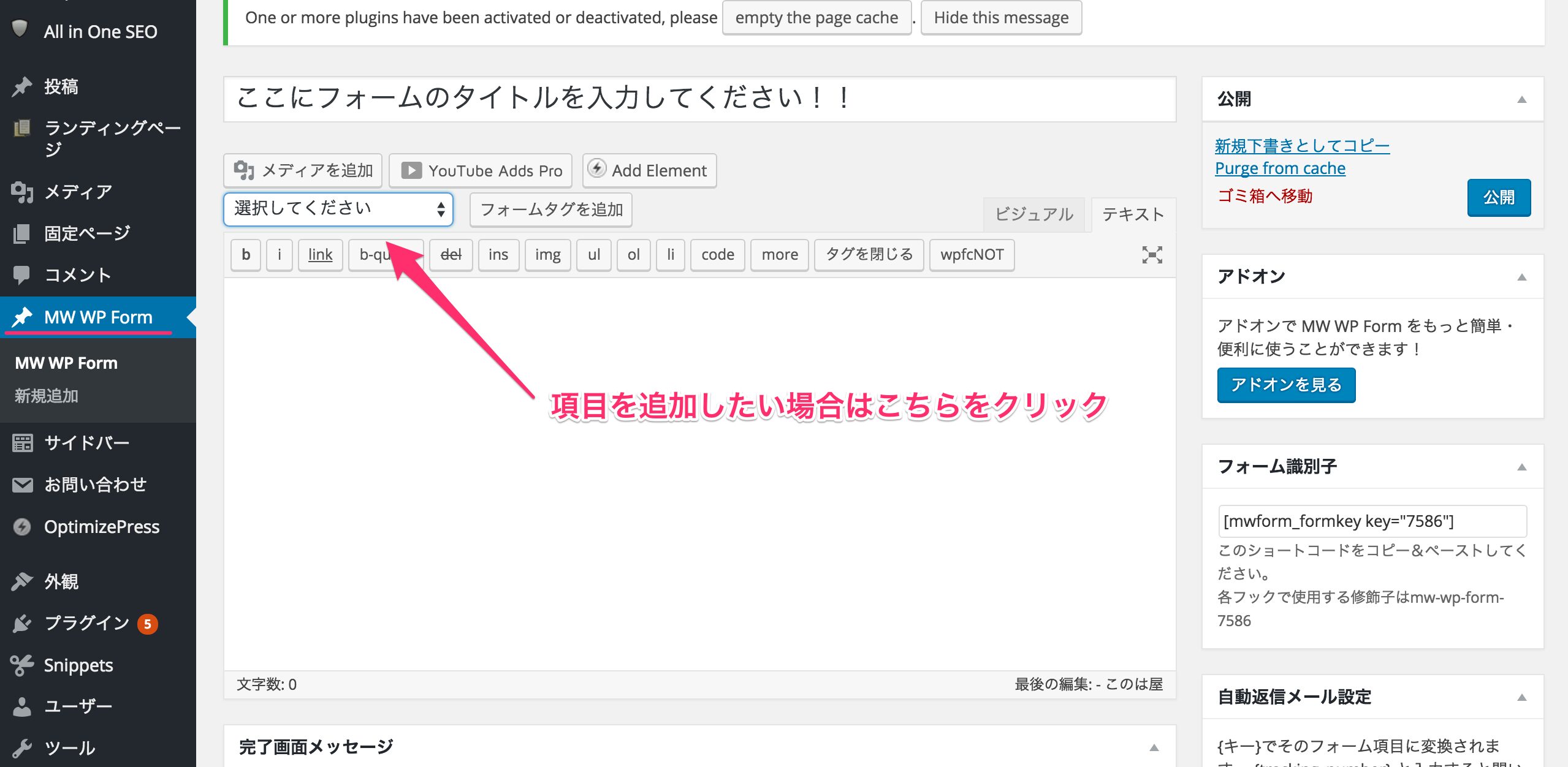The image size is (1568, 767).
Task: Open the All in One SEO shield icon
Action: [x=21, y=29]
